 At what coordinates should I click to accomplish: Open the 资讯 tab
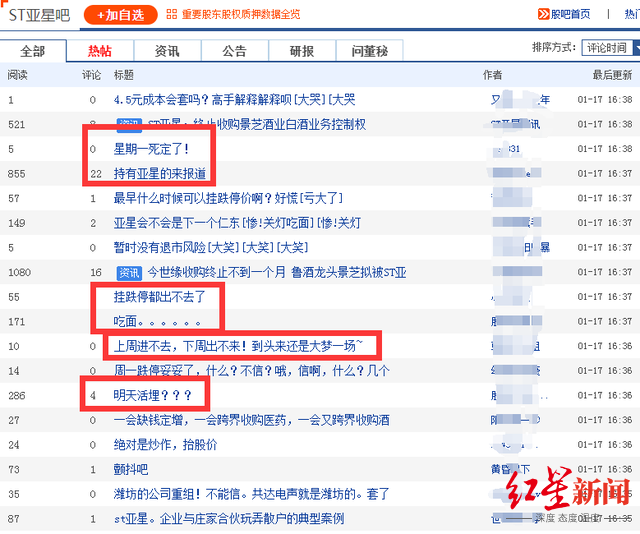(167, 51)
